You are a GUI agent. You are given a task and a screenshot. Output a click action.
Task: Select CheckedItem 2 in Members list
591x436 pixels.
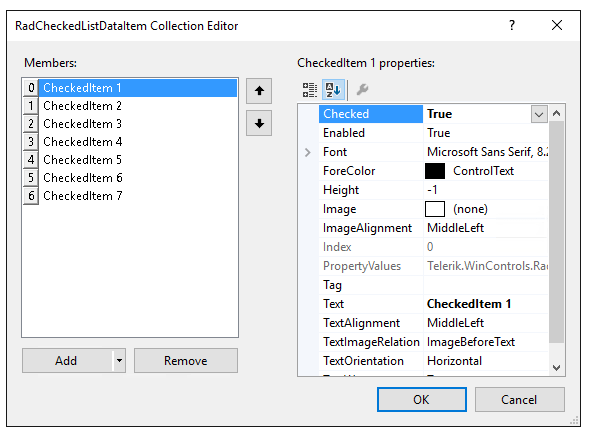[138, 106]
